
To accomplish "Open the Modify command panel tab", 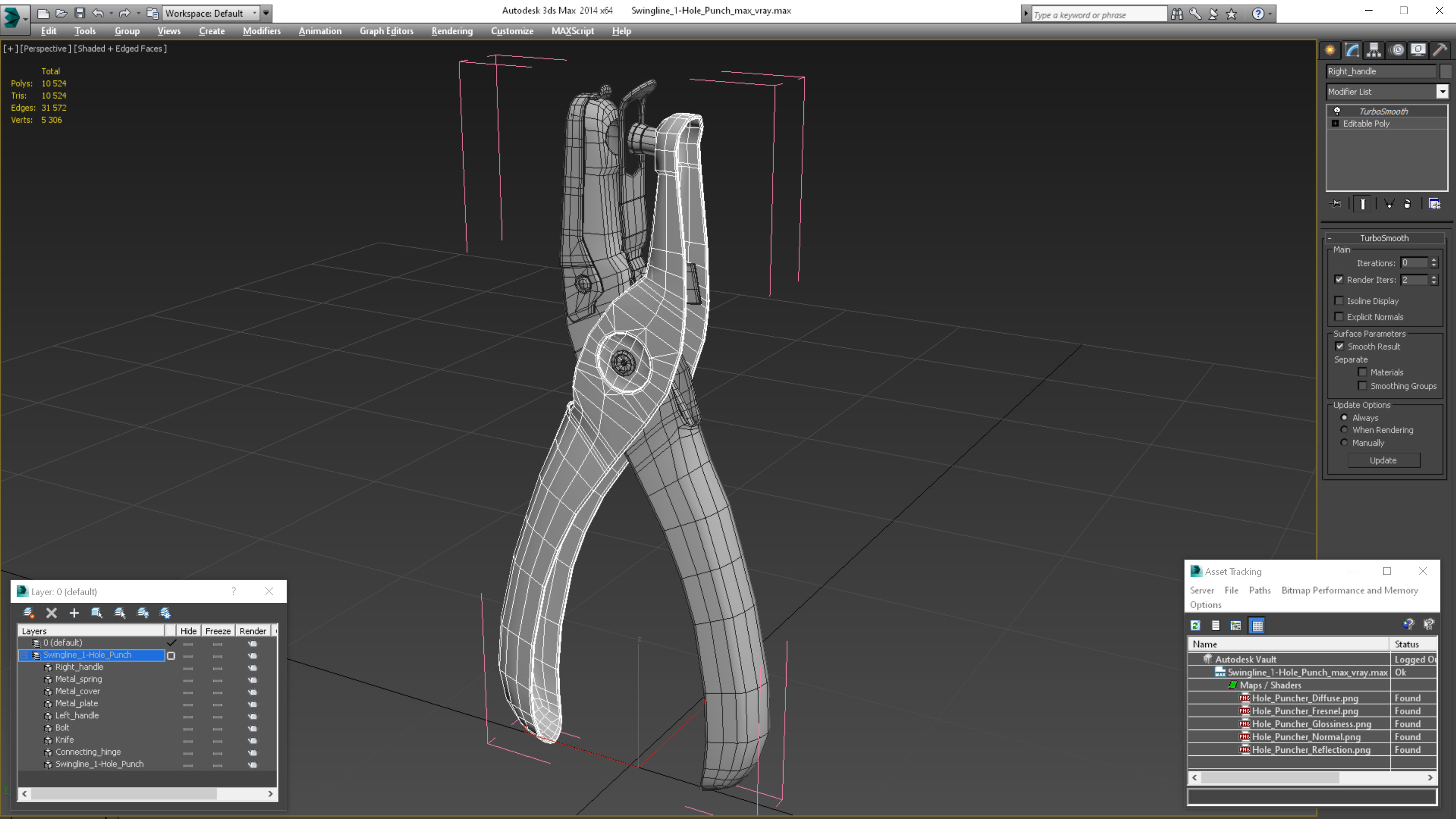I will tap(1352, 51).
